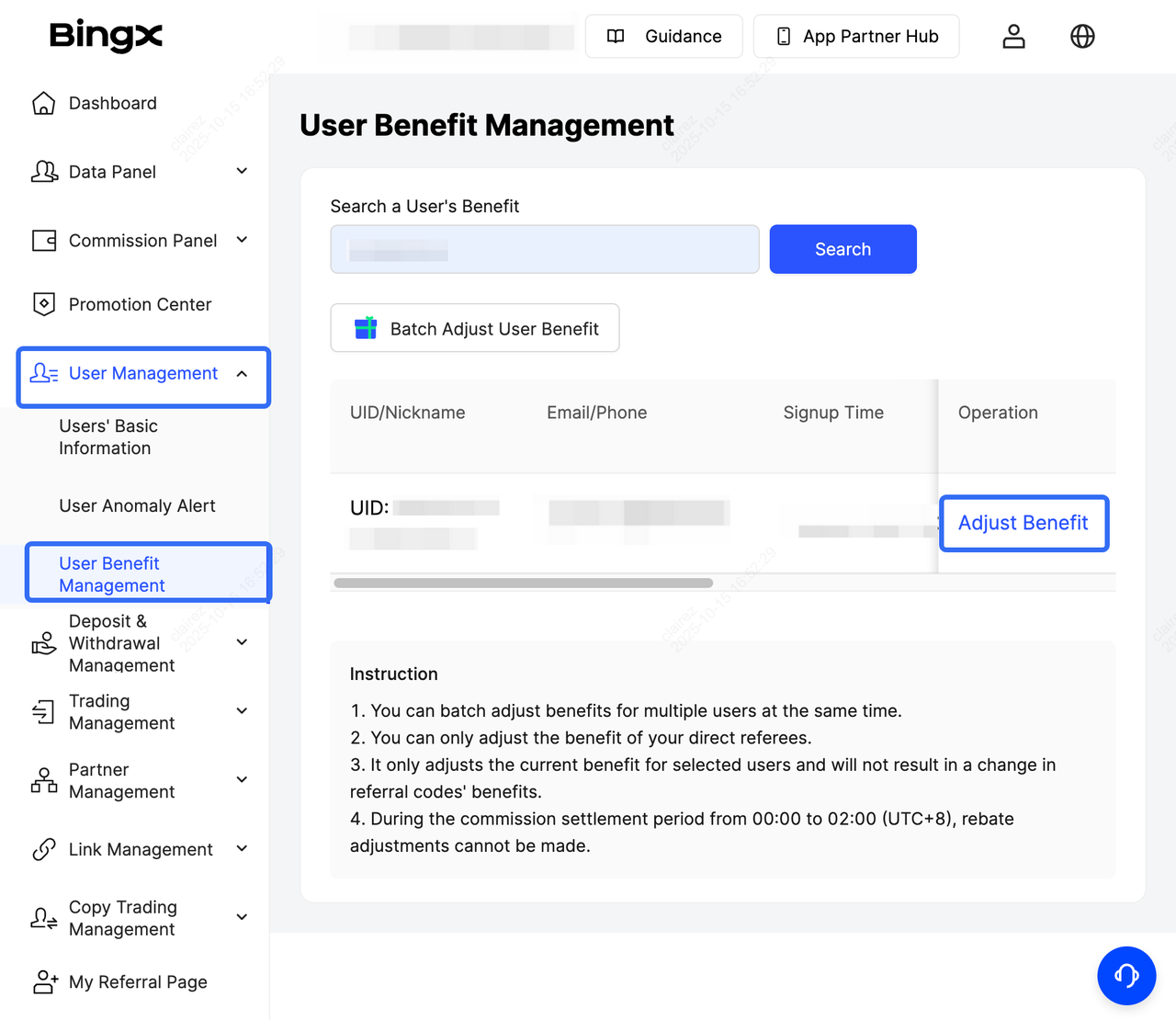The image size is (1176, 1020).
Task: Open Users' Basic Information page
Action: coord(108,437)
